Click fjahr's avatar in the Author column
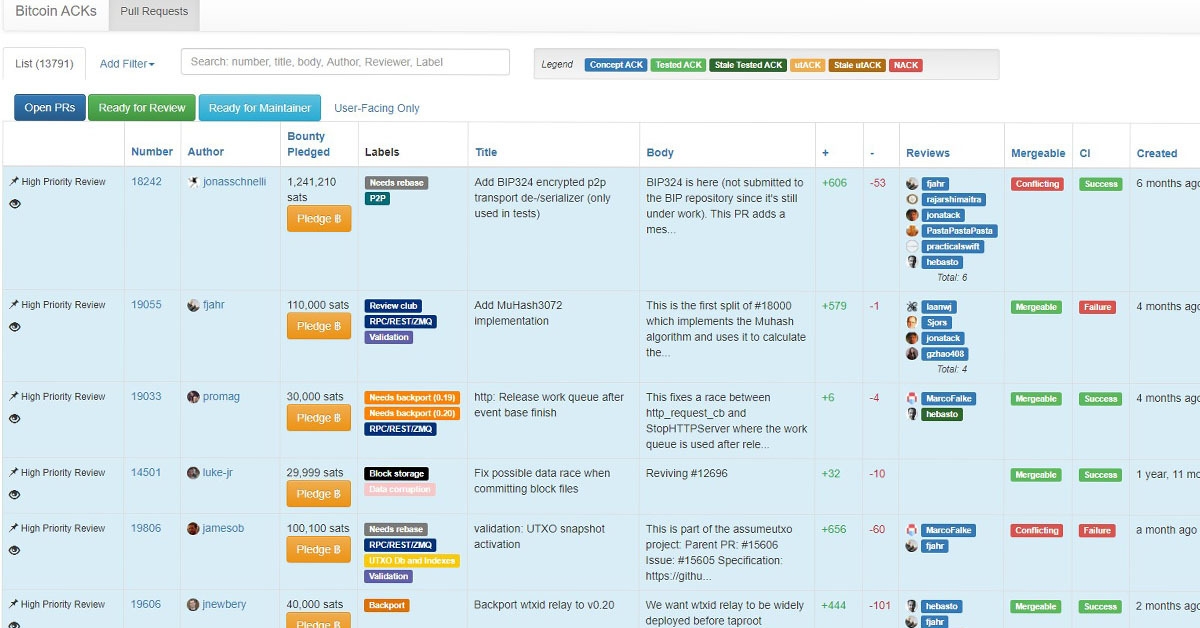 click(x=193, y=306)
